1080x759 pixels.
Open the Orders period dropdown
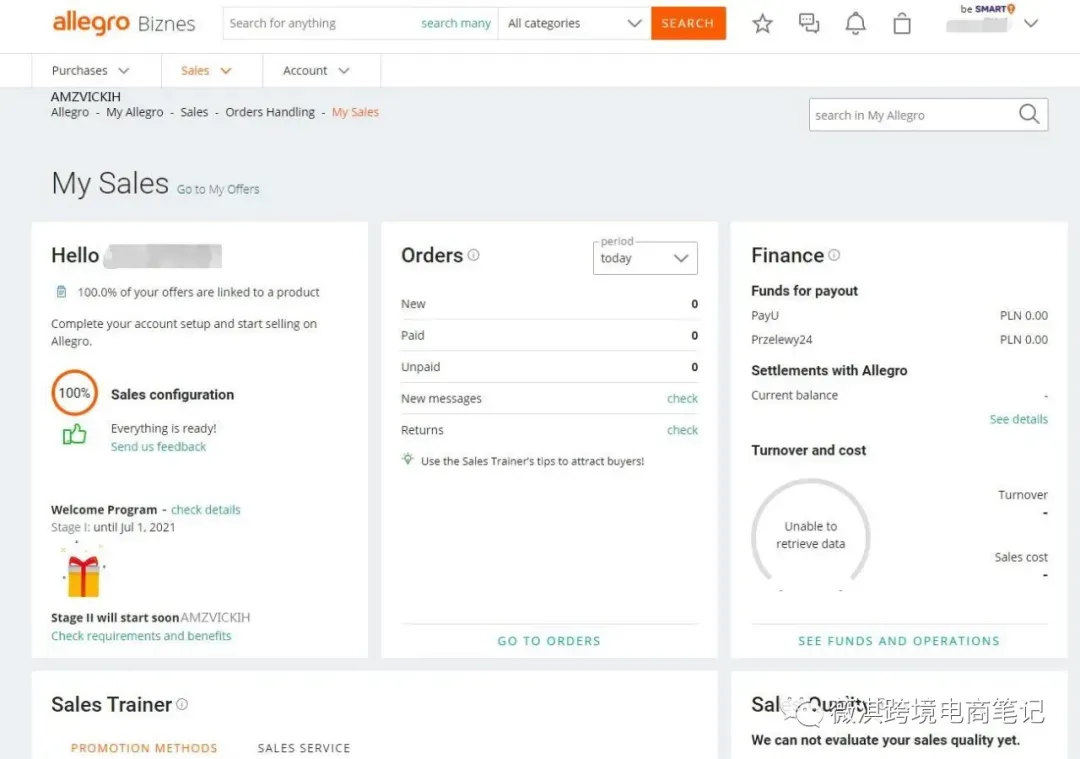tap(645, 258)
